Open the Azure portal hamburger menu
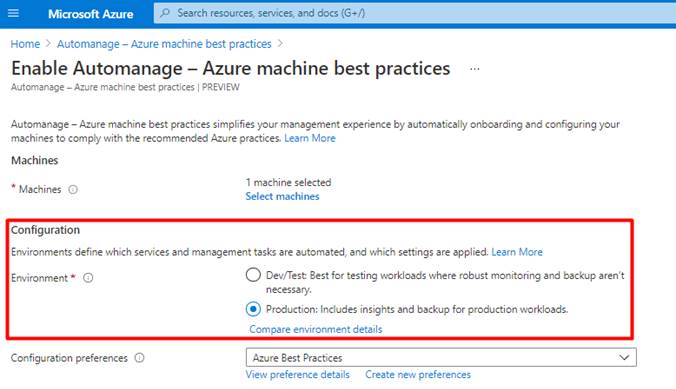676x389 pixels. (13, 13)
